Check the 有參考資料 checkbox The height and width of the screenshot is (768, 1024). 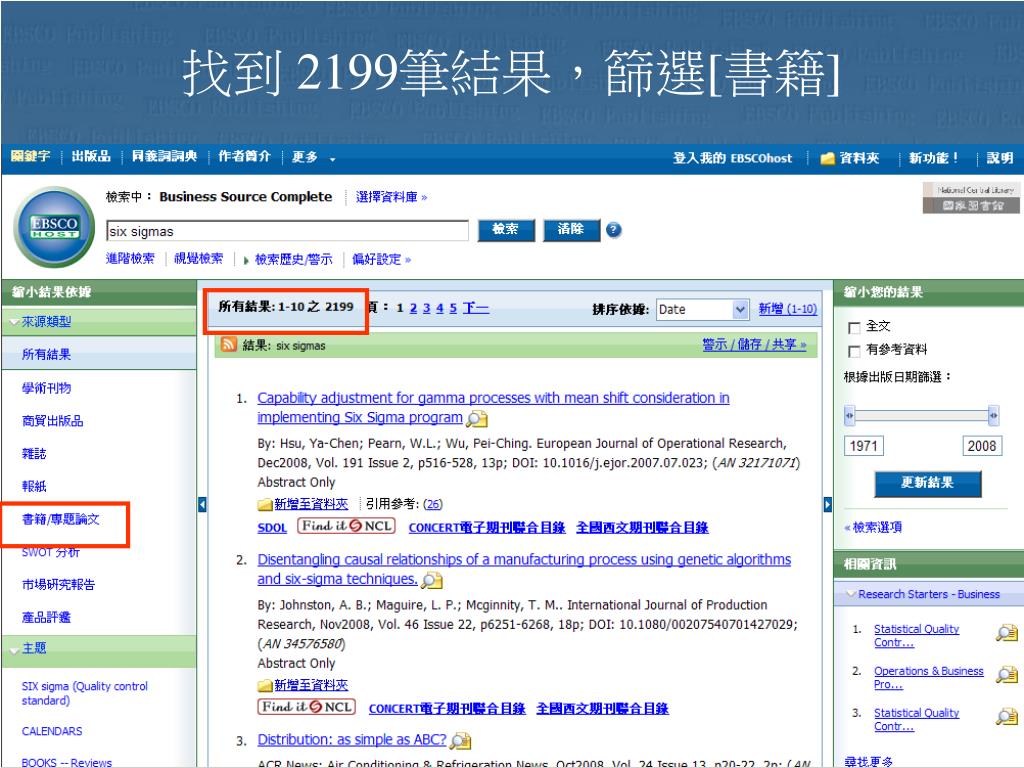click(x=854, y=350)
